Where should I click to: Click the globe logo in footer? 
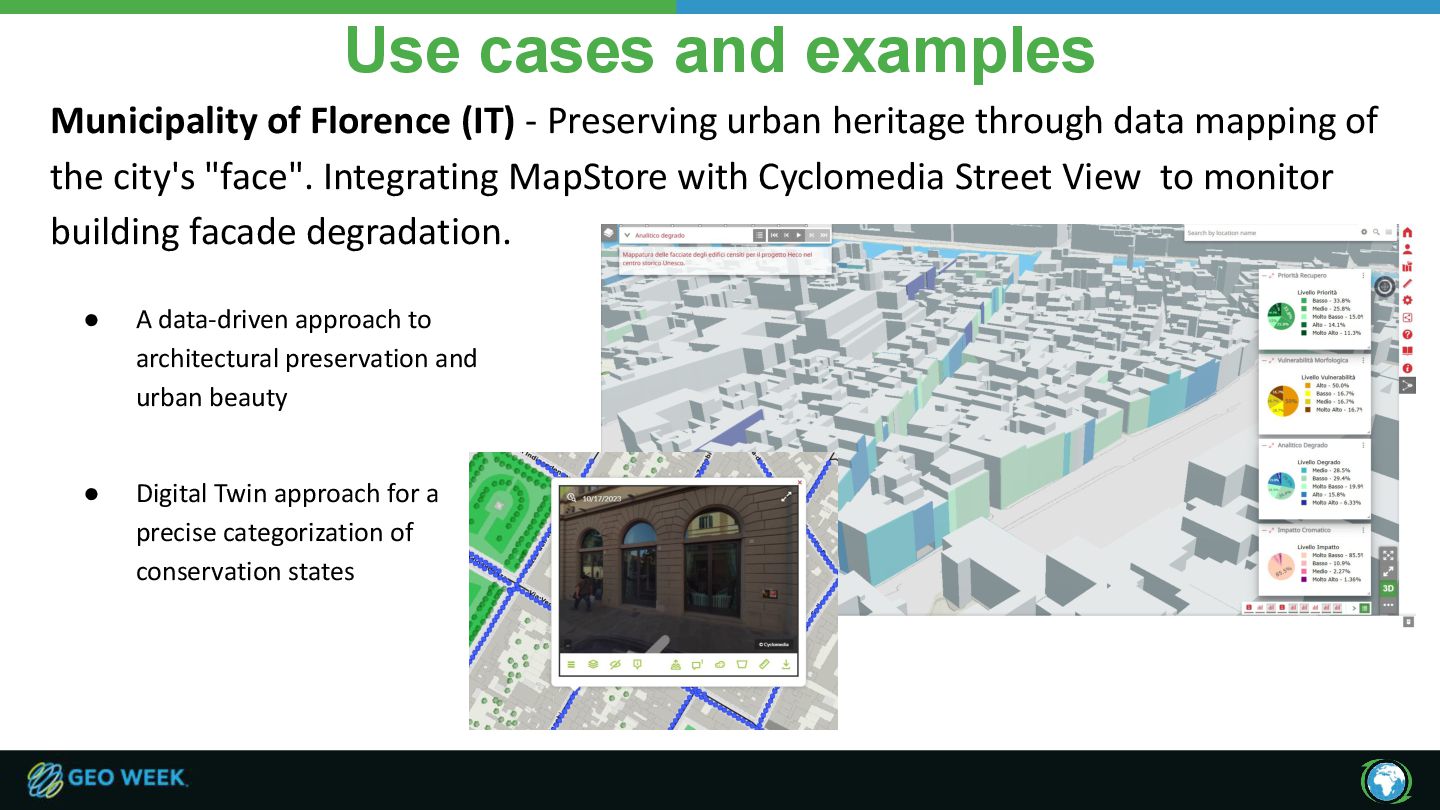1385,780
